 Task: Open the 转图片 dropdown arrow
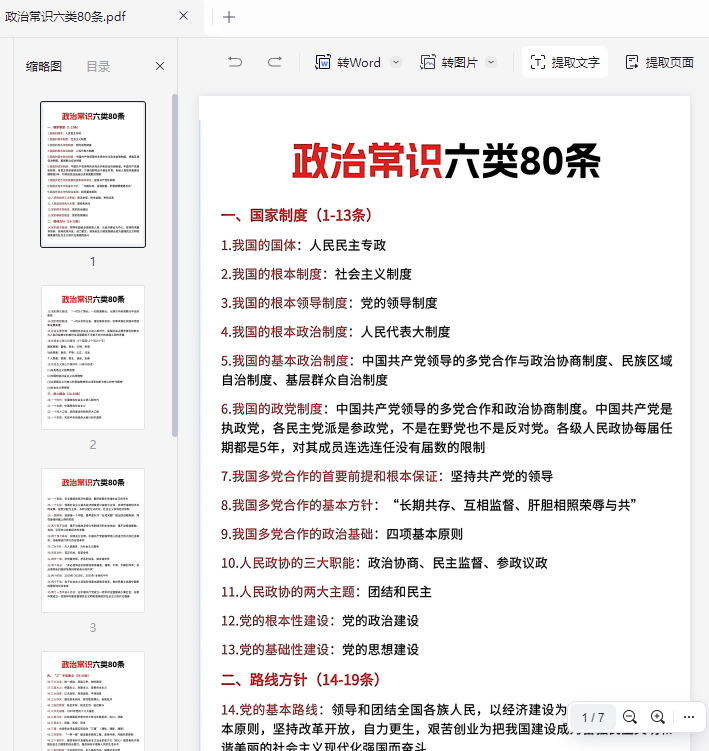point(492,62)
